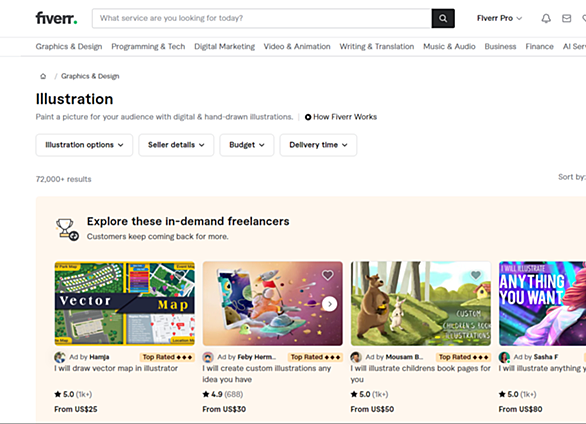Click the play icon by How Fiverr Works

click(308, 117)
